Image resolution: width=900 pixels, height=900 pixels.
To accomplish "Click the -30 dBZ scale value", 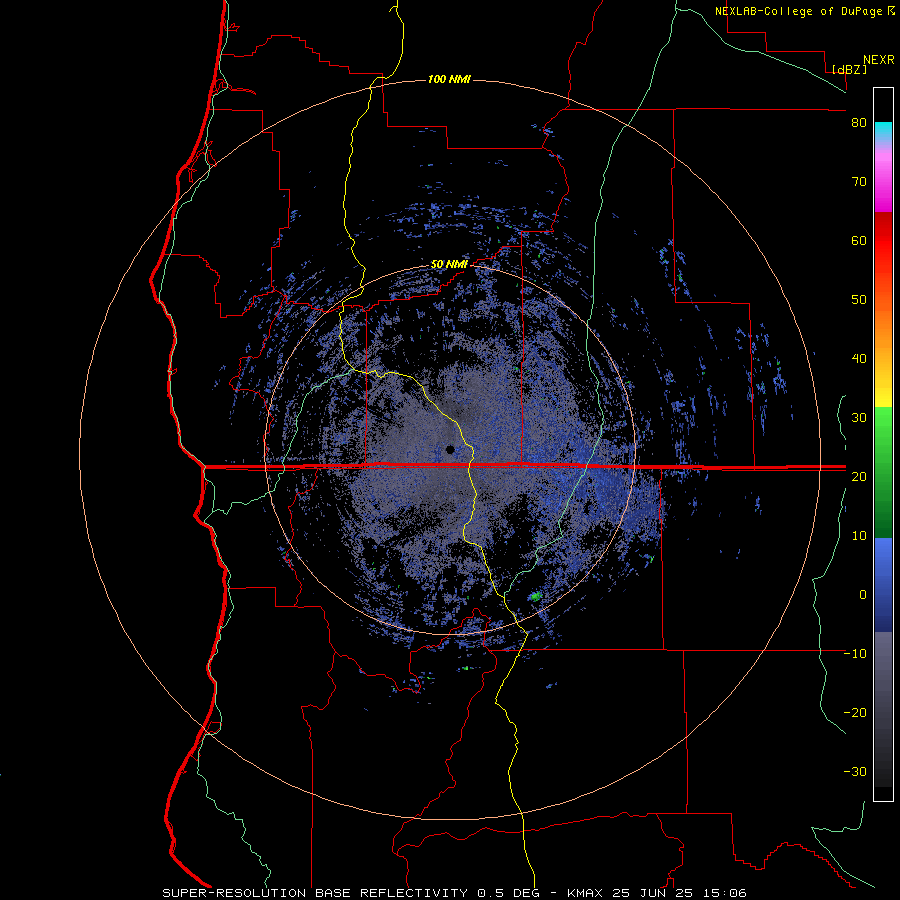I will (855, 771).
